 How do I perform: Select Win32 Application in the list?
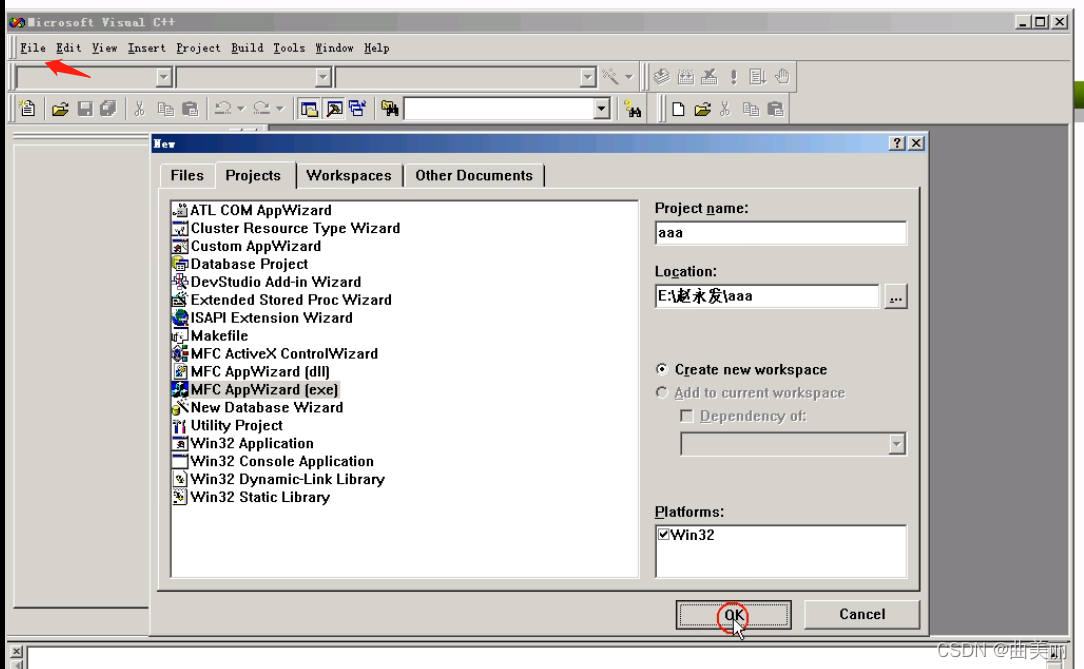pyautogui.click(x=252, y=443)
